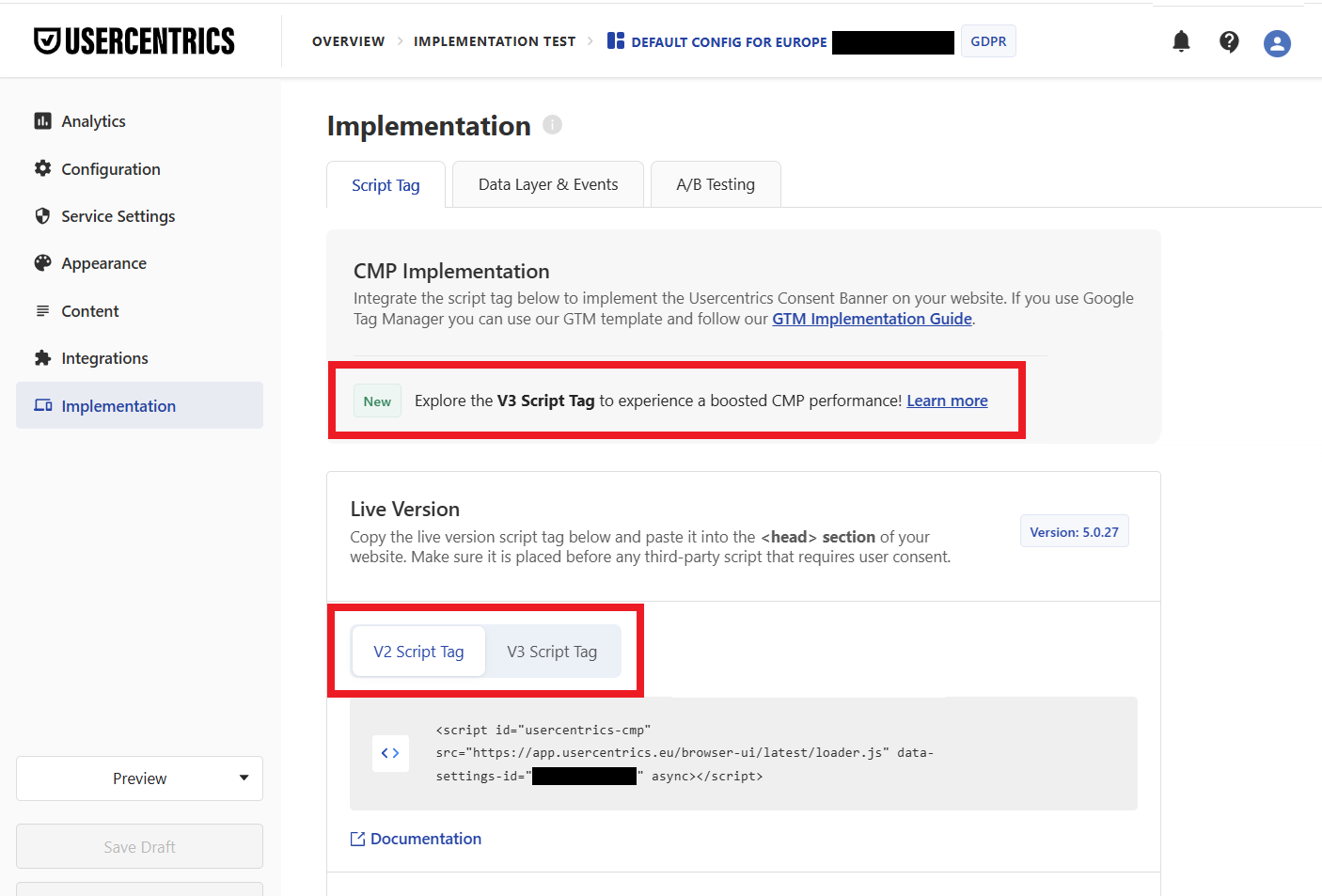Go to Analytics in sidebar
Screen dimensions: 1322x896
pyautogui.click(x=93, y=121)
